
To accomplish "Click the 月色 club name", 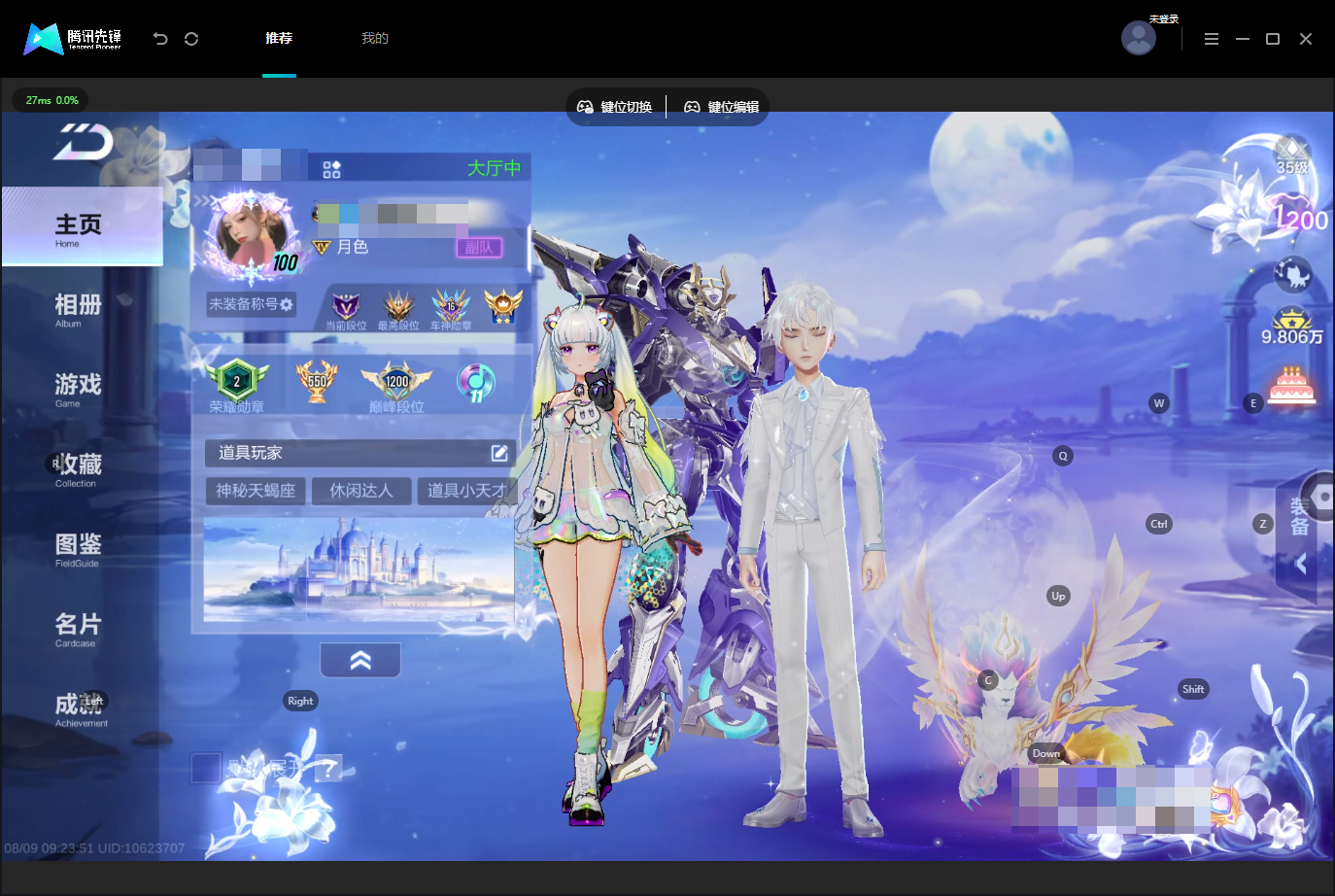I will (353, 247).
